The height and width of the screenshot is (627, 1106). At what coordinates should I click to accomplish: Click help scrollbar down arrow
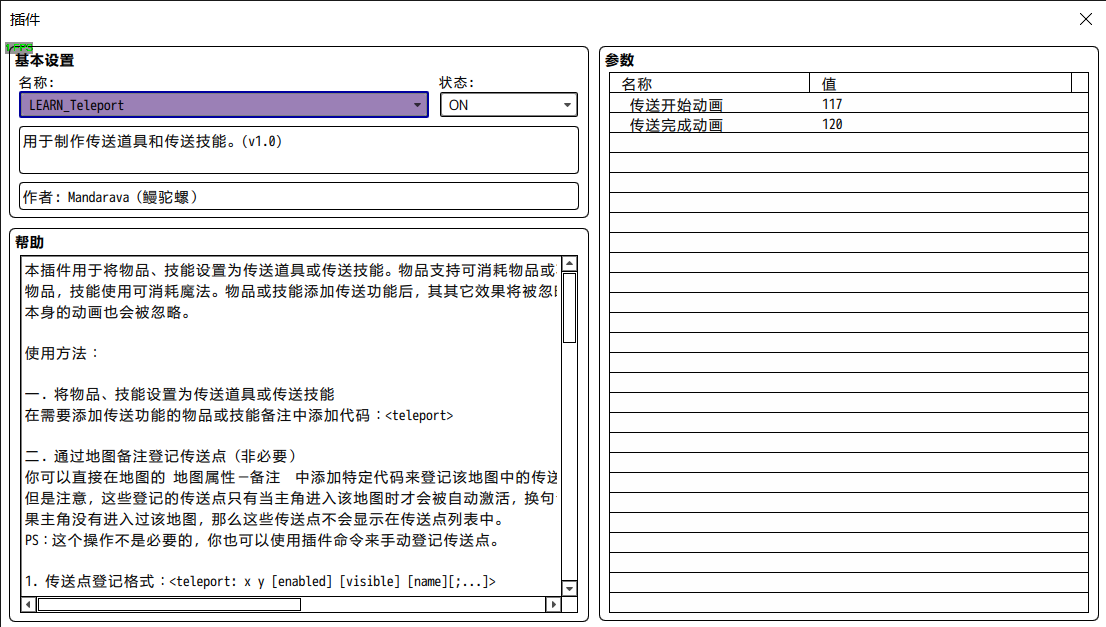[x=570, y=588]
